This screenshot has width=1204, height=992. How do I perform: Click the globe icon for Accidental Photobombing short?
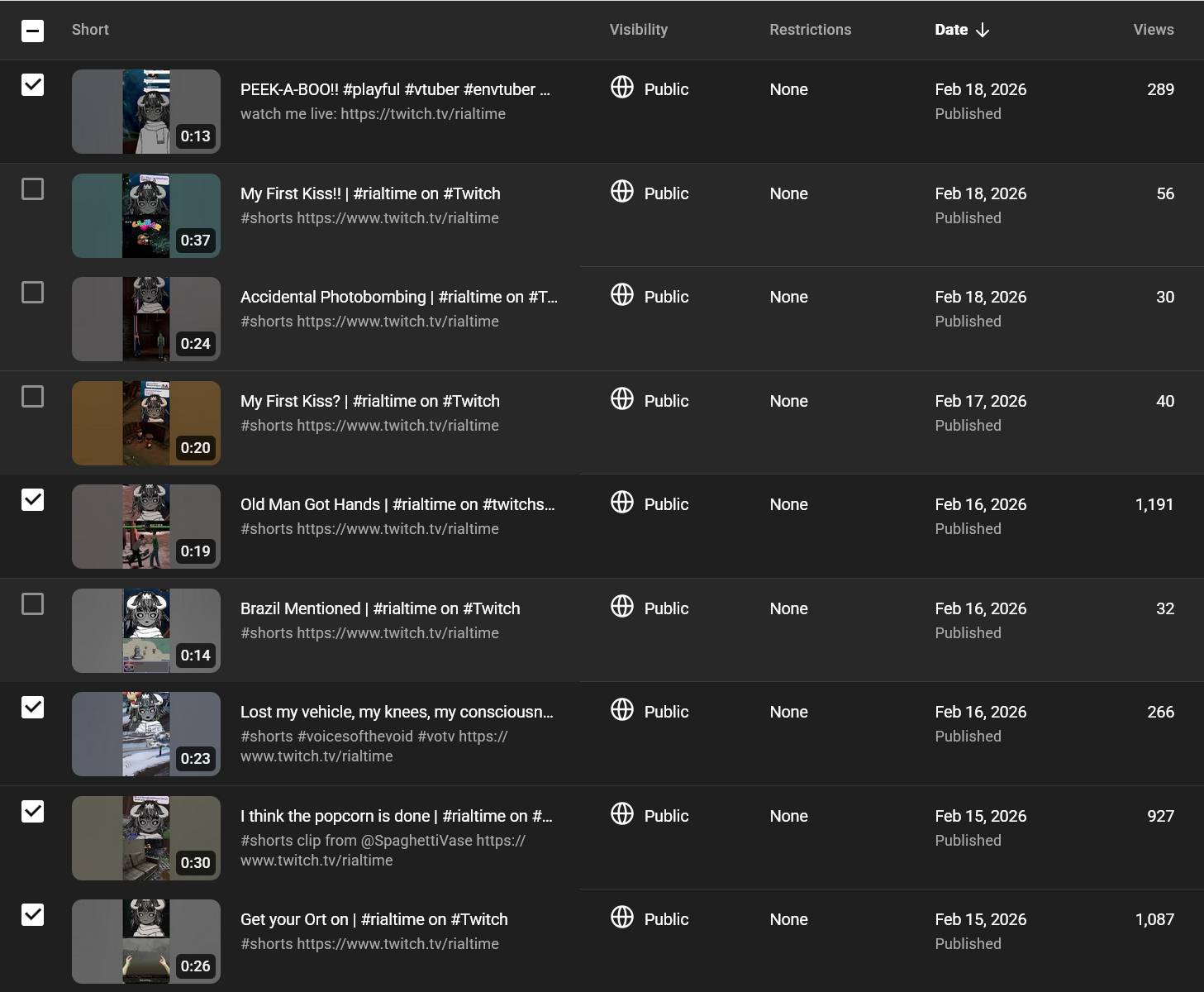tap(621, 295)
